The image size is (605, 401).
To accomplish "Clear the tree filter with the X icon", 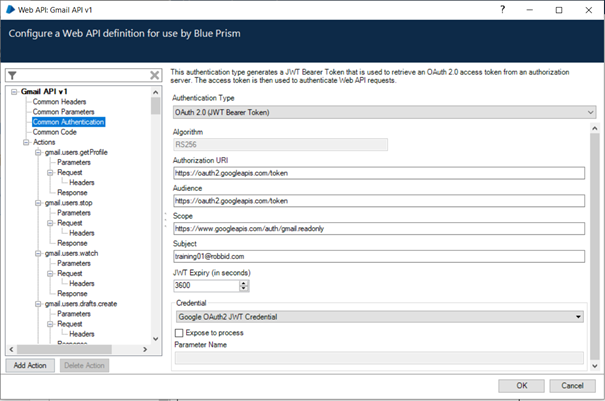I will [x=155, y=75].
